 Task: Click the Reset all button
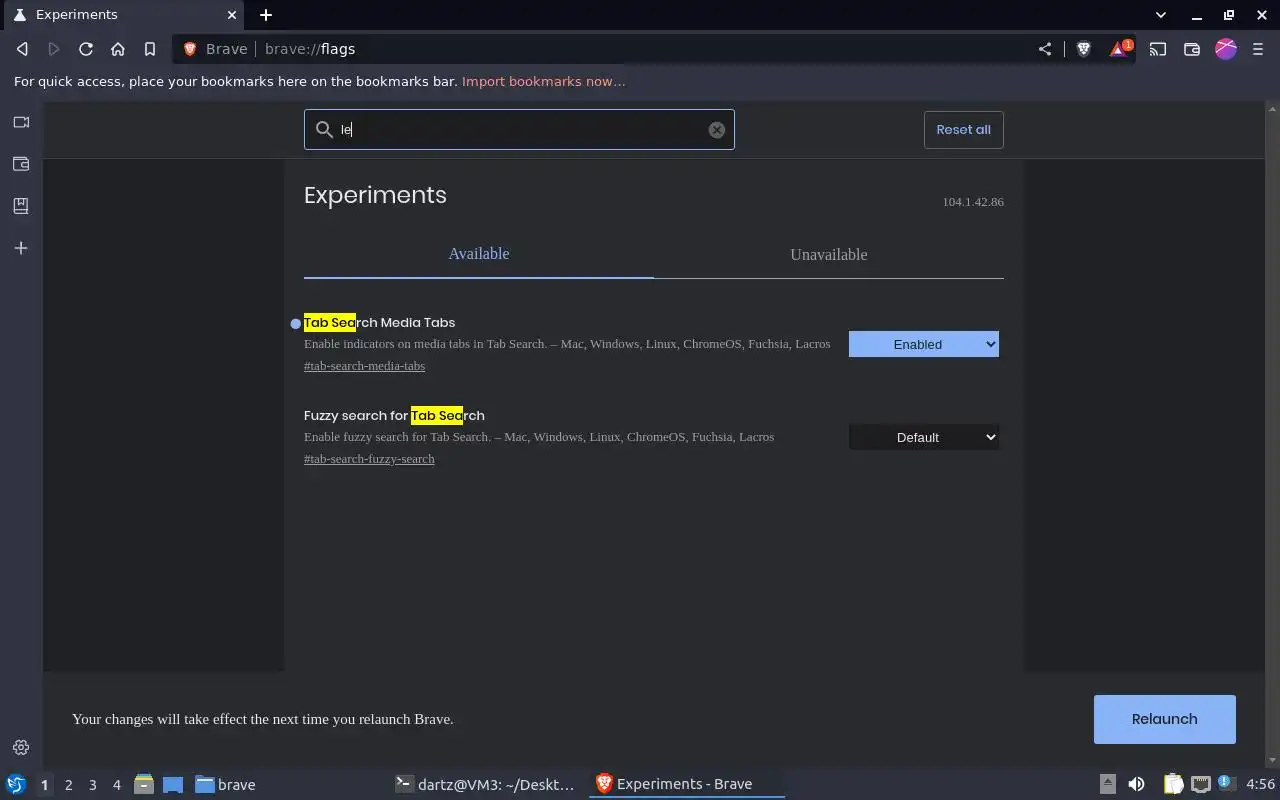click(x=964, y=130)
